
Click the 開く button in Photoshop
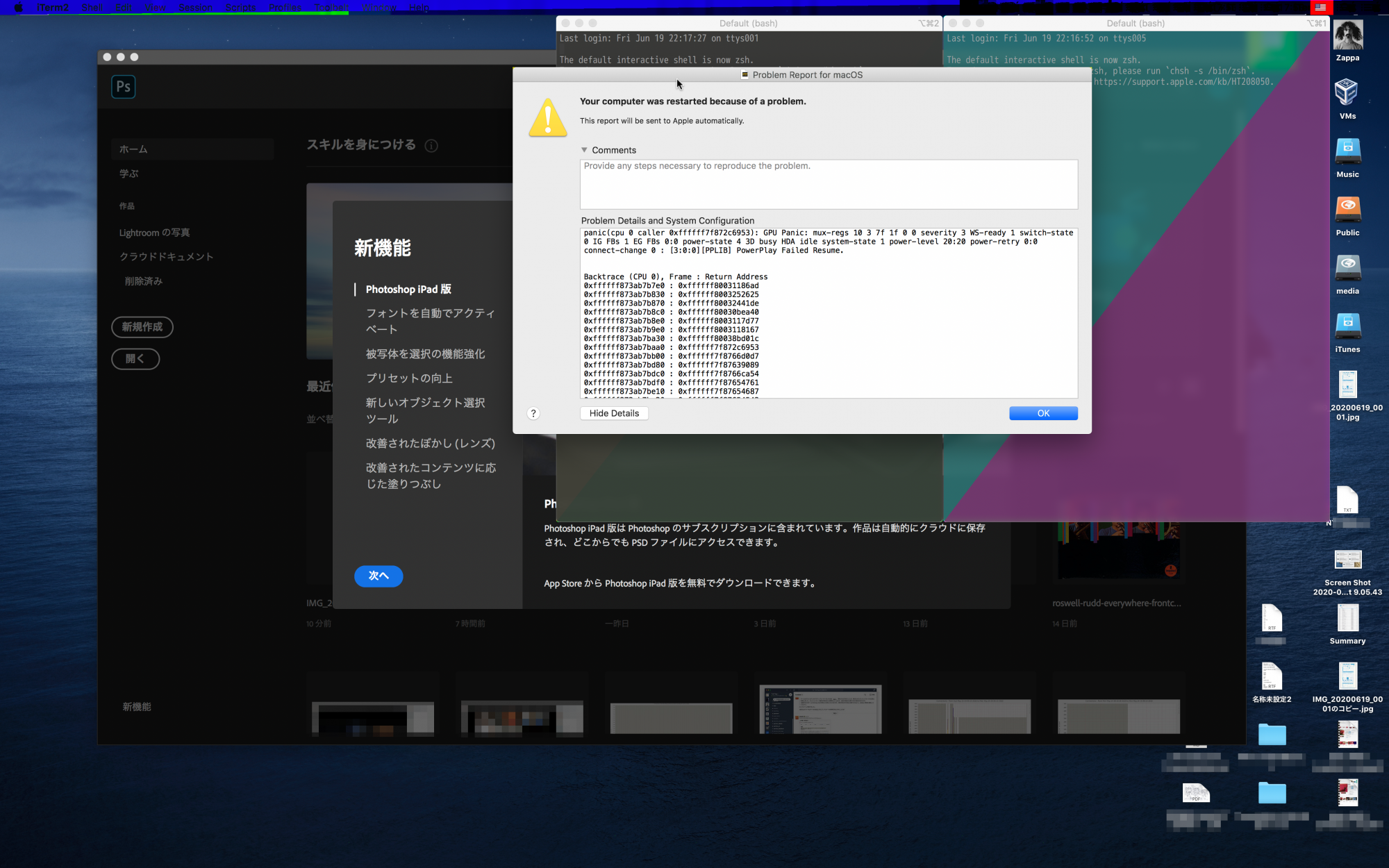coord(135,359)
